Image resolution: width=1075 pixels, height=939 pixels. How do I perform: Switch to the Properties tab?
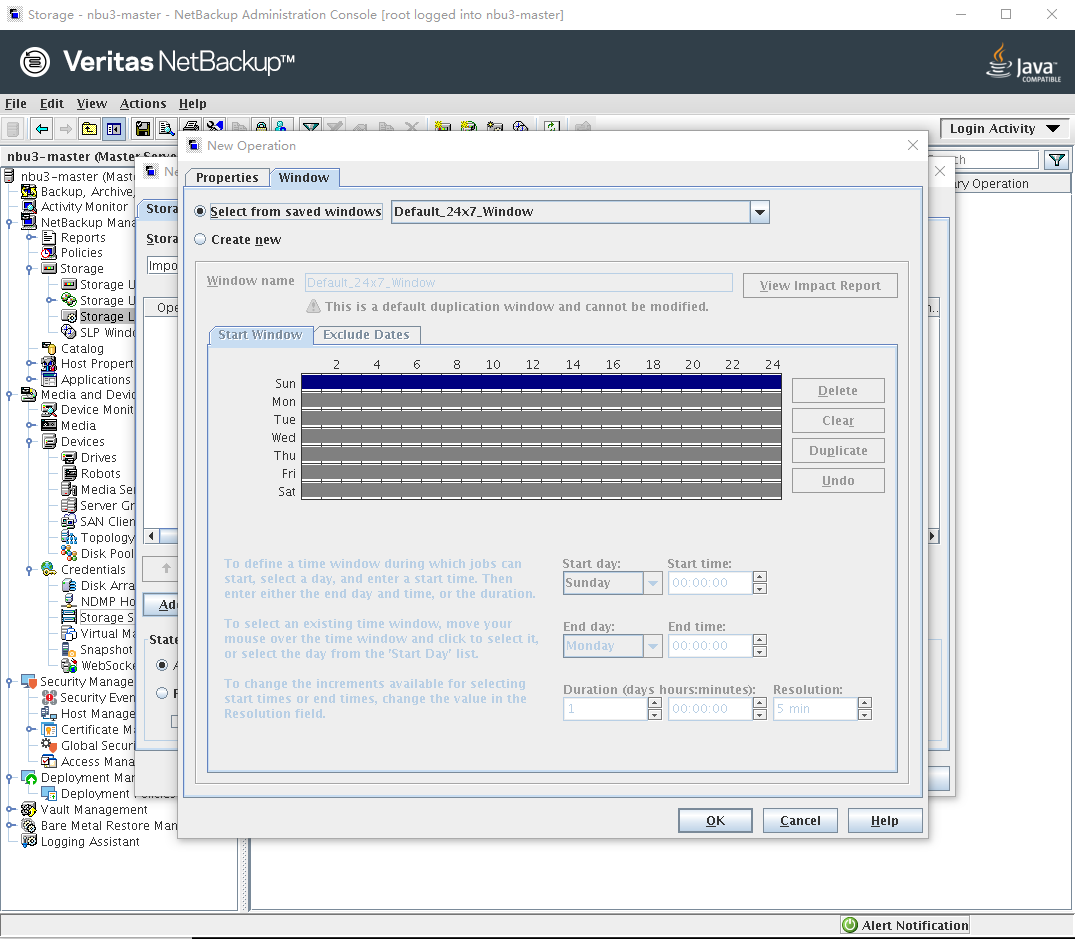coord(227,178)
